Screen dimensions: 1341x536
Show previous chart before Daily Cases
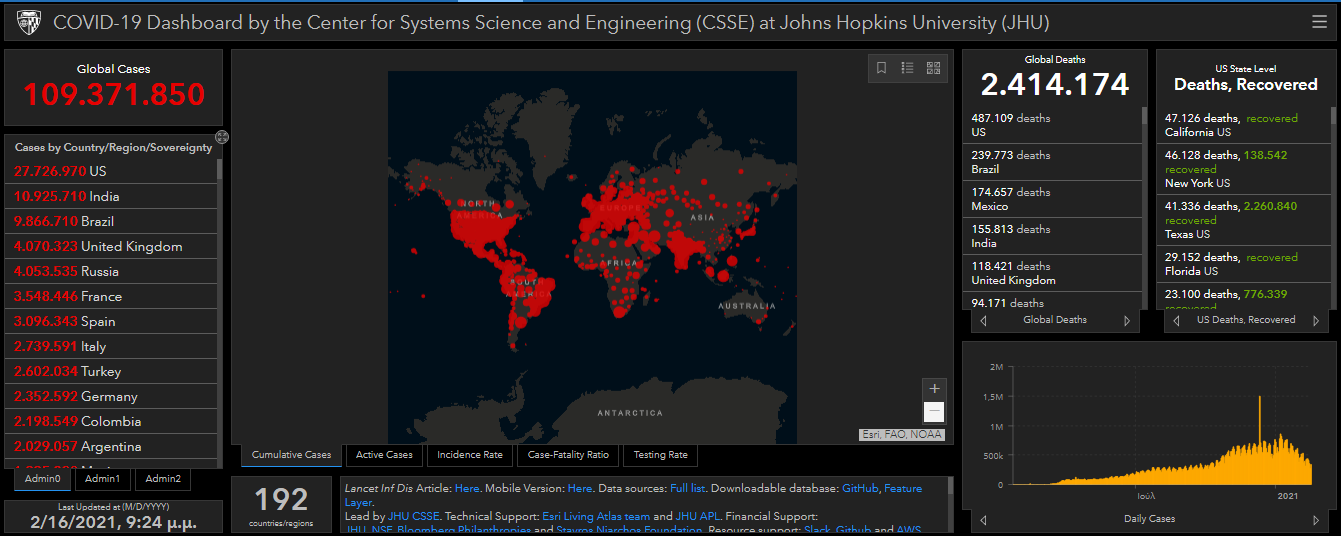point(983,520)
